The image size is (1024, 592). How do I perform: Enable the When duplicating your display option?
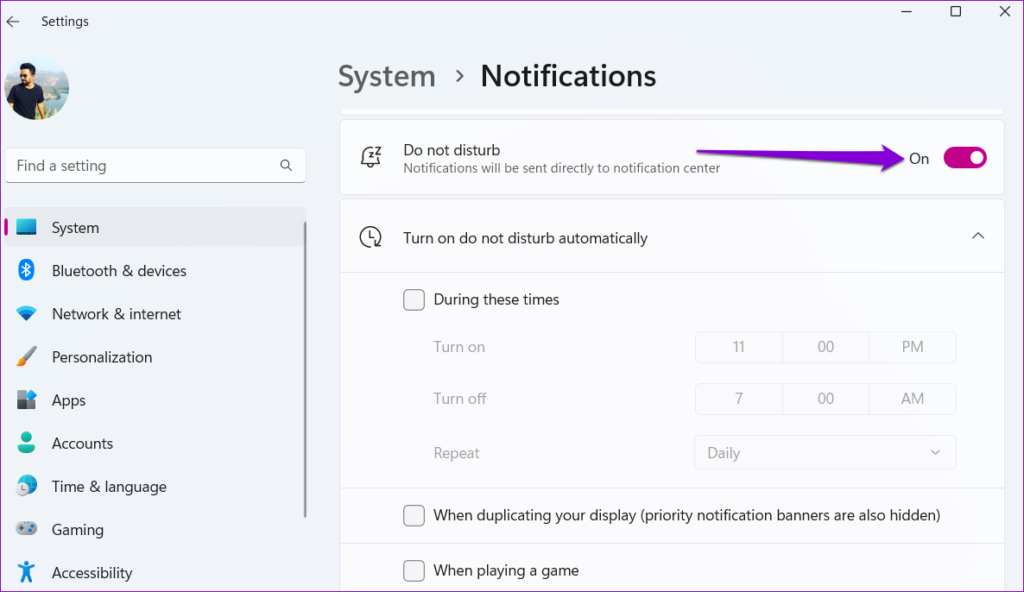point(413,515)
